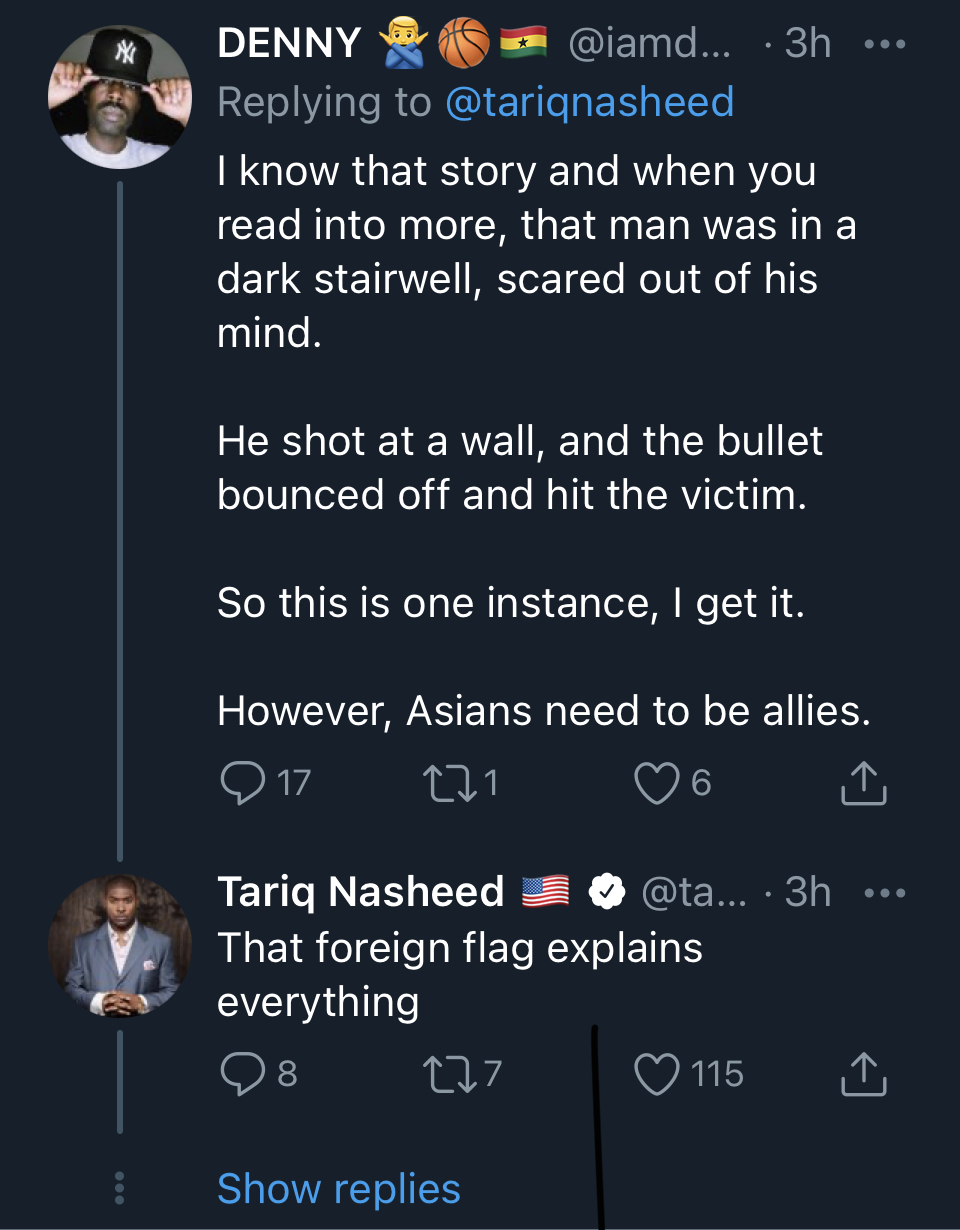Viewport: 960px width, 1230px height.
Task: Open DENNY's profile picture
Action: tap(120, 97)
